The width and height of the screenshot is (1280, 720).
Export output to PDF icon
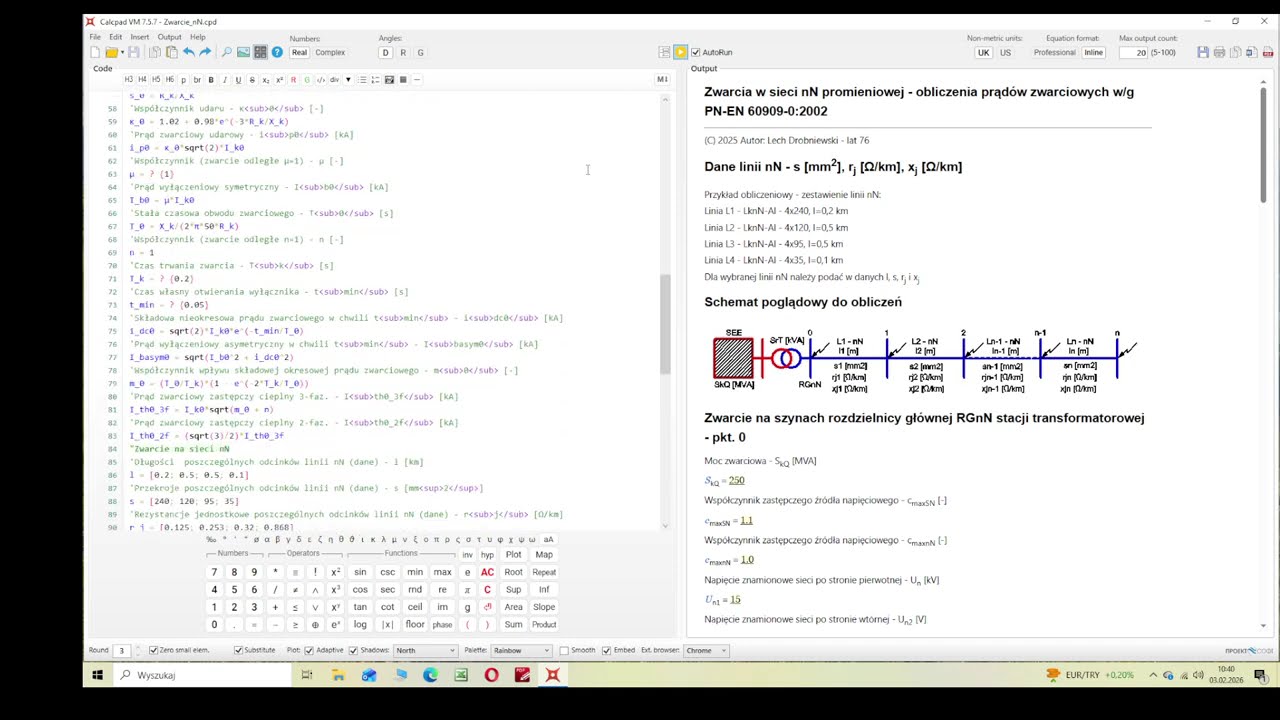coord(1268,52)
